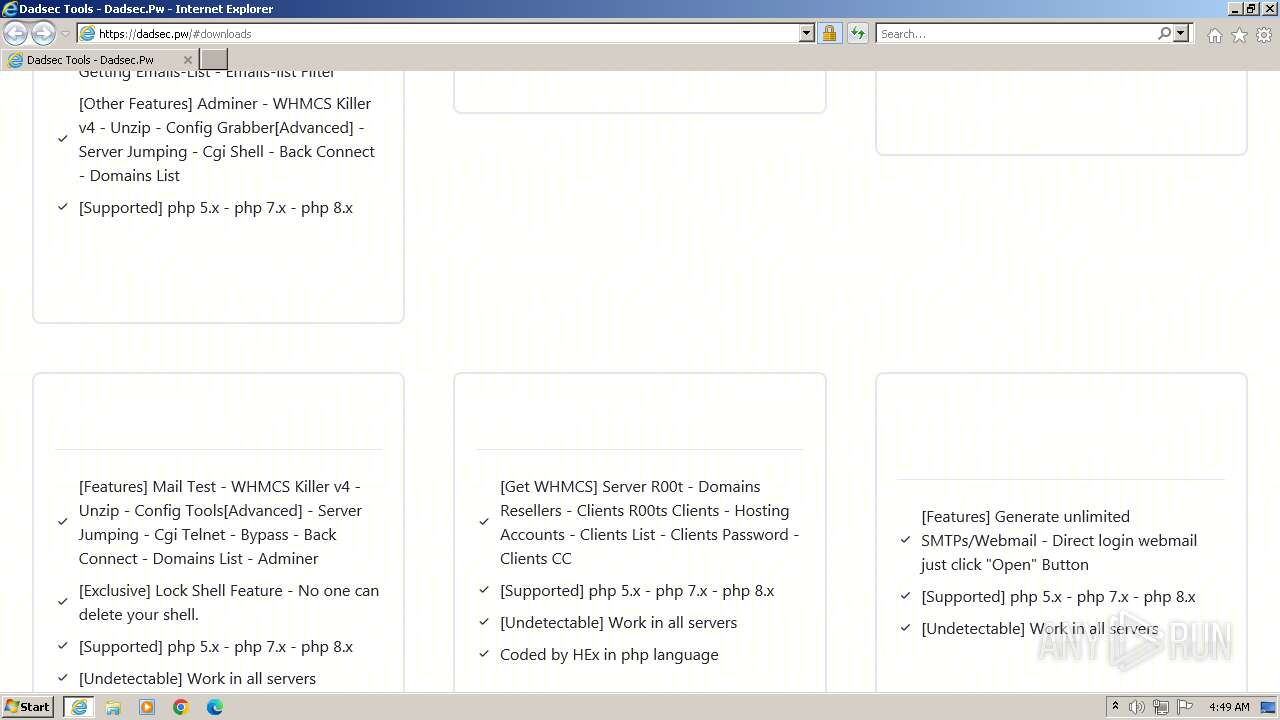
Task: Launch Google Chrome from the taskbar
Action: (x=181, y=707)
